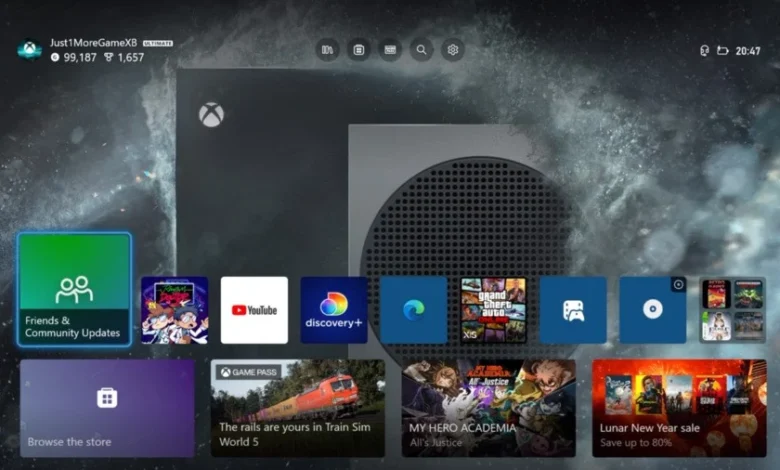
Task: Launch the discovery+ app tile
Action: tap(334, 310)
